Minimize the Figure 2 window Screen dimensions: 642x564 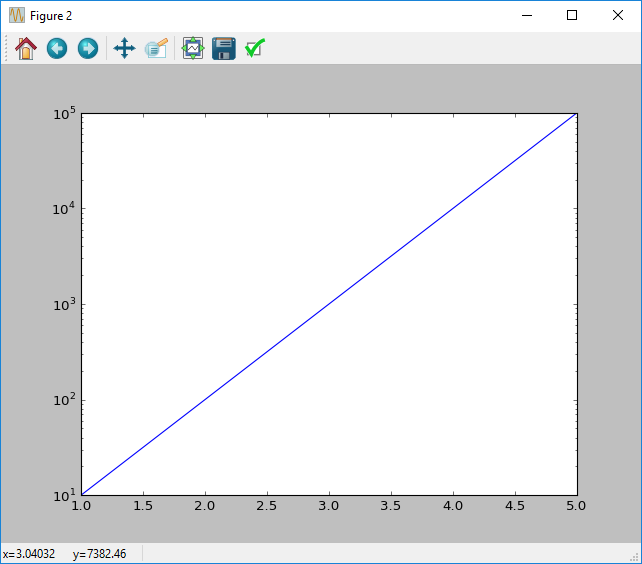(x=526, y=15)
